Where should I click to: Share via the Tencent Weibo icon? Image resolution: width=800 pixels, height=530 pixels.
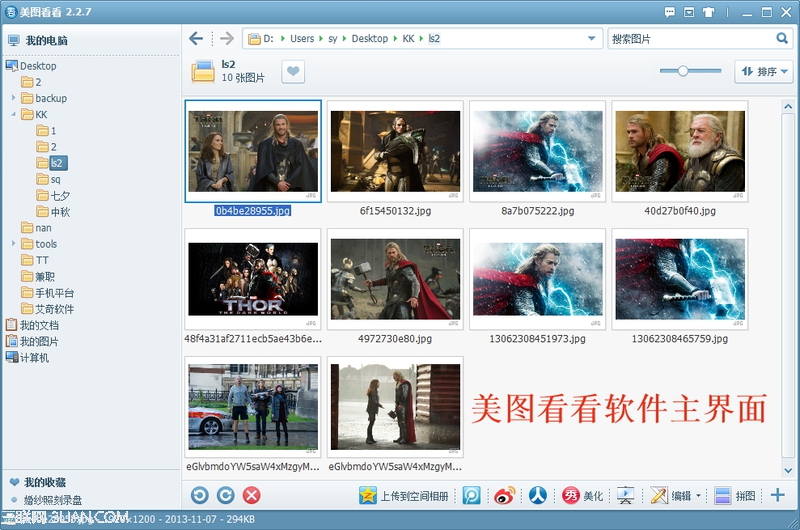coord(471,495)
